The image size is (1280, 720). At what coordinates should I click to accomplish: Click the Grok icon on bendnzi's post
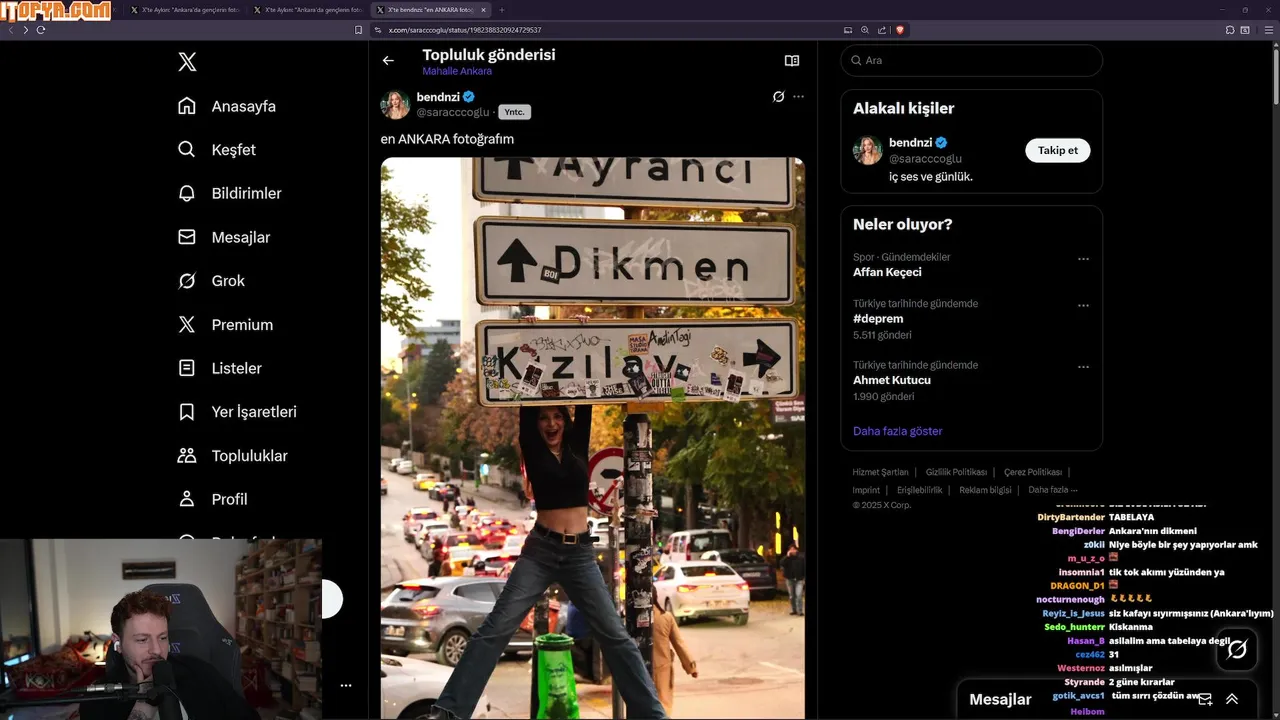pyautogui.click(x=778, y=97)
